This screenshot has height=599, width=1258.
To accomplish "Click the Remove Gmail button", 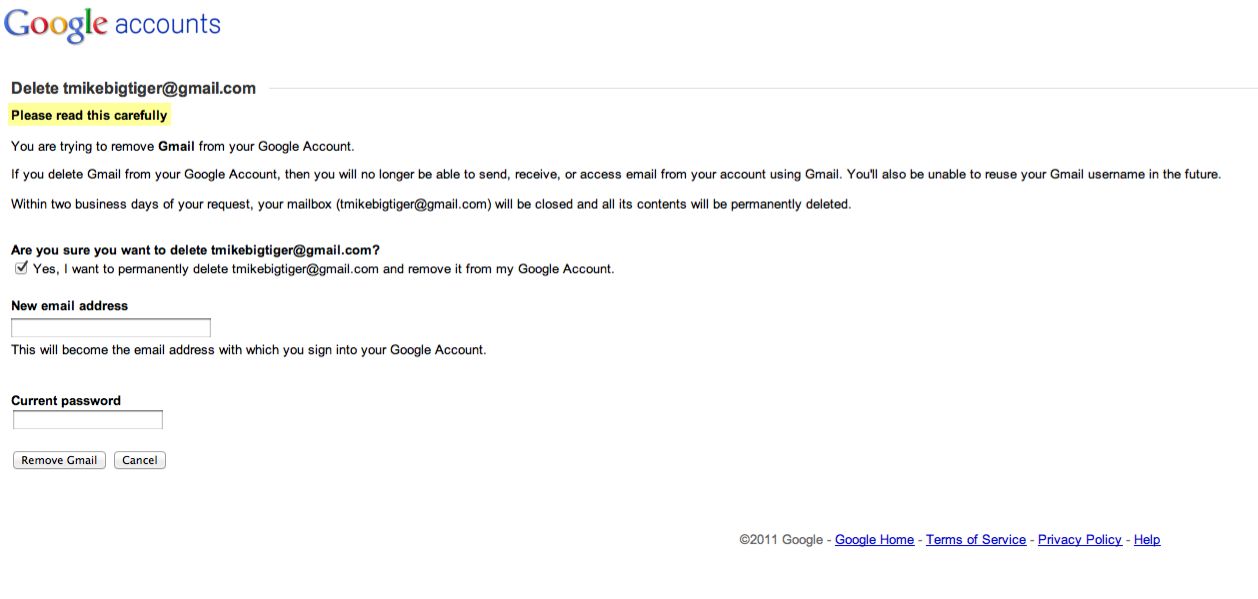I will coord(59,460).
